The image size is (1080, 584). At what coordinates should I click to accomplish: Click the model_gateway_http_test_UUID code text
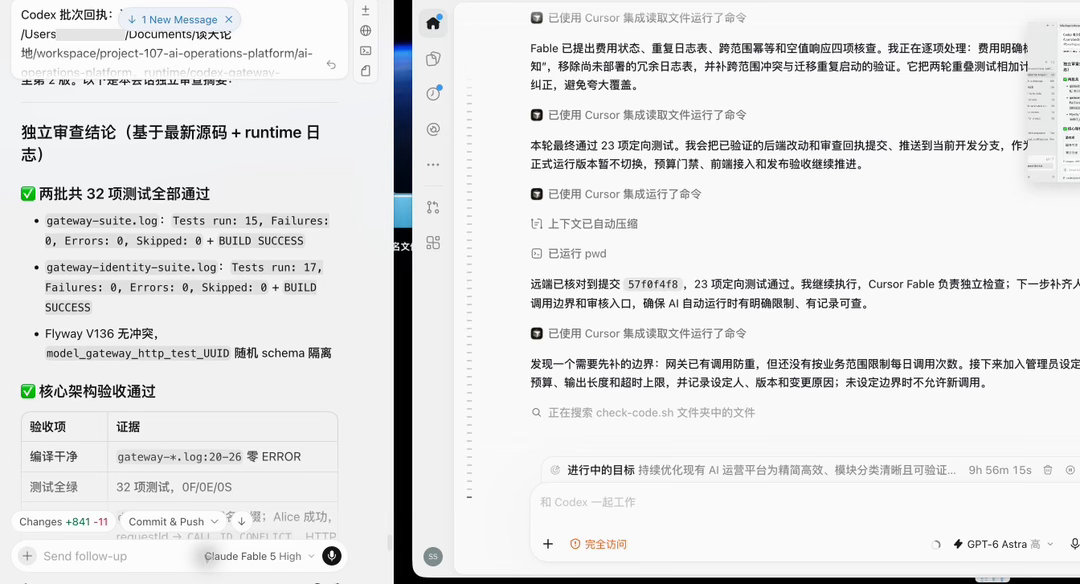pos(138,353)
